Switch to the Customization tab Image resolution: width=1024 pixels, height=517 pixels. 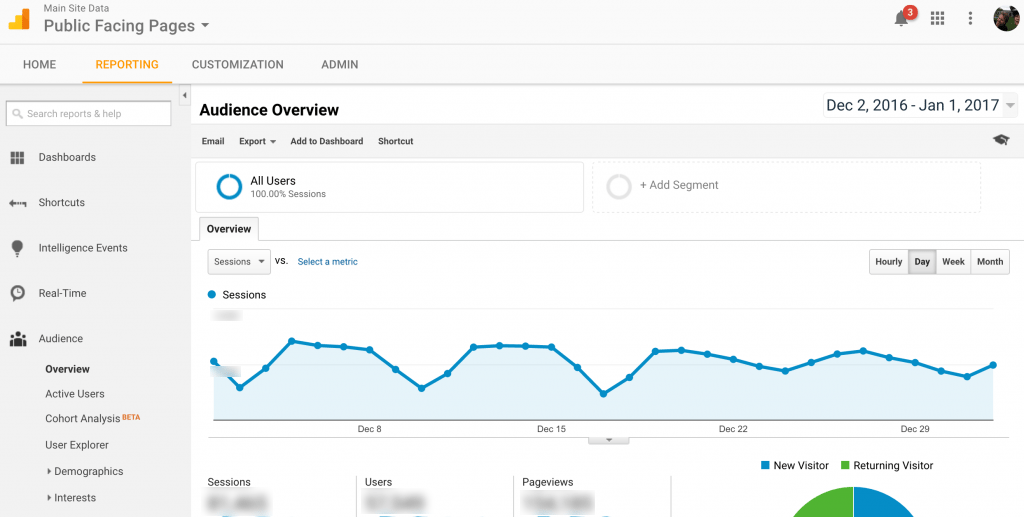[237, 65]
